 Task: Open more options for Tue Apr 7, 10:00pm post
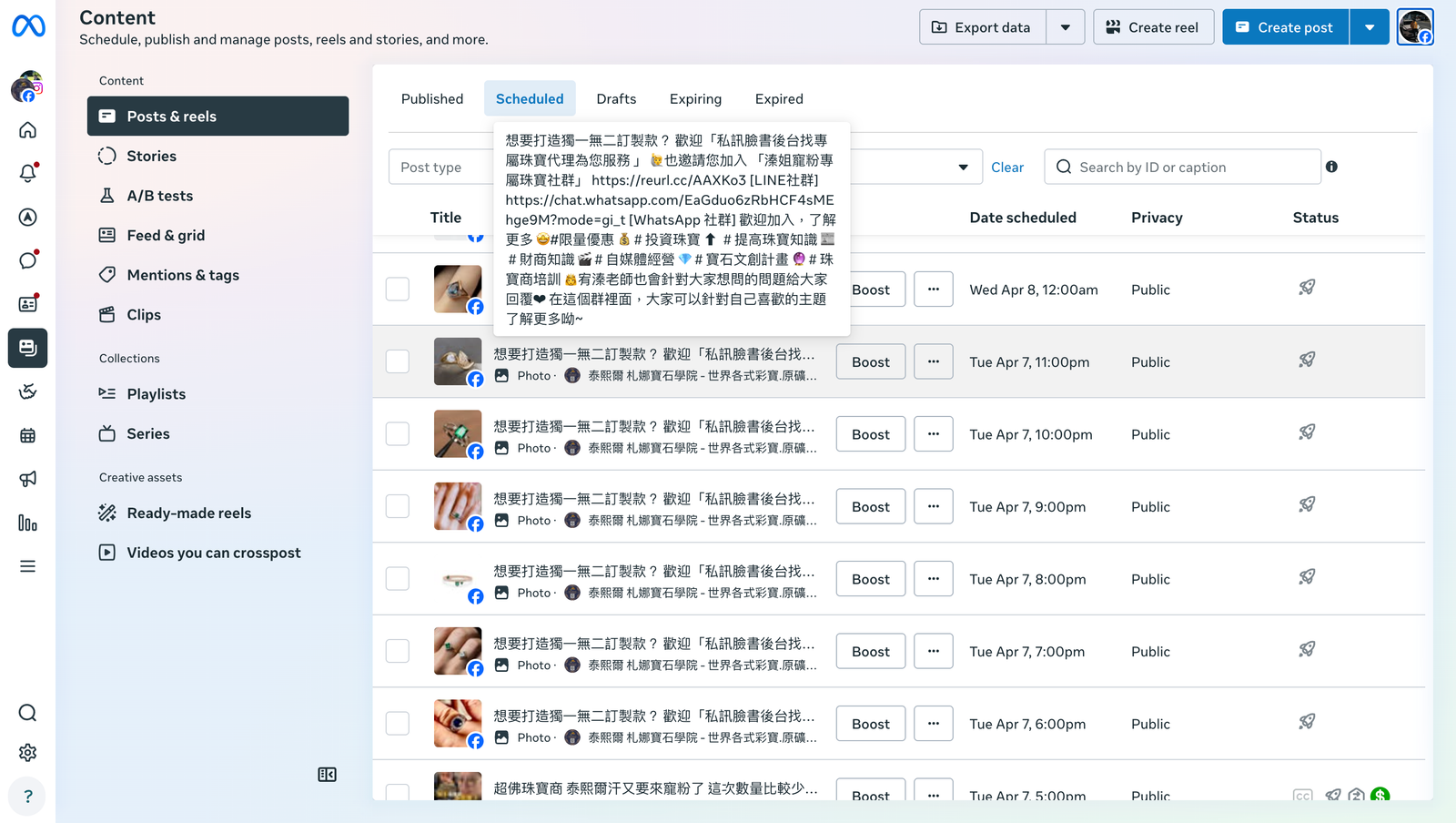pos(934,434)
